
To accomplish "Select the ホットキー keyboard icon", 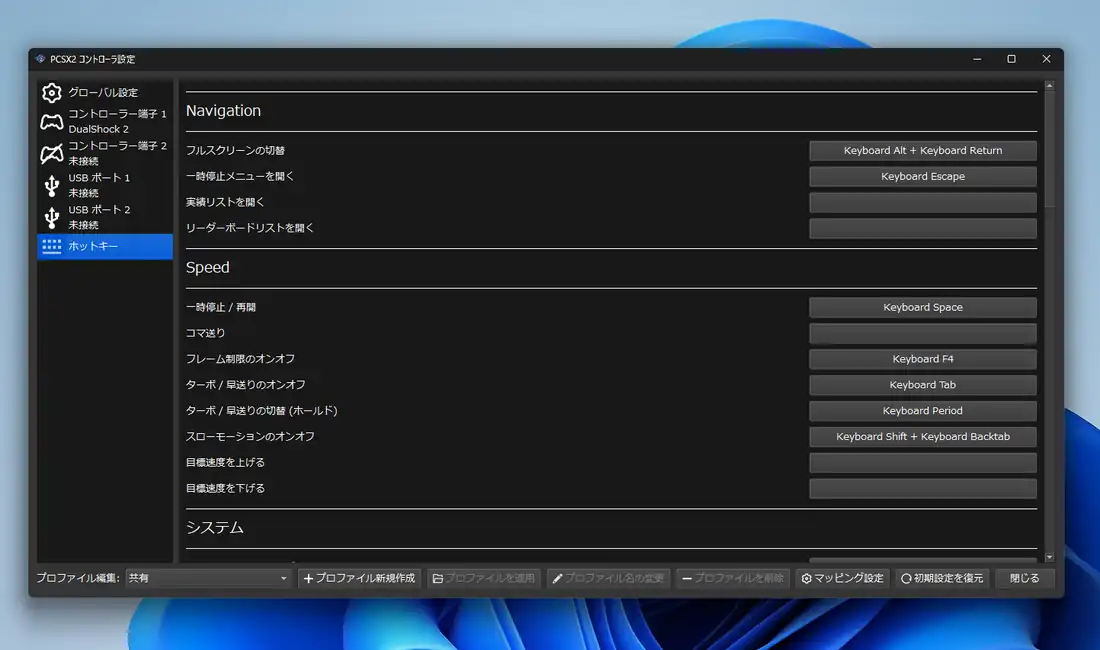I will (x=51, y=246).
